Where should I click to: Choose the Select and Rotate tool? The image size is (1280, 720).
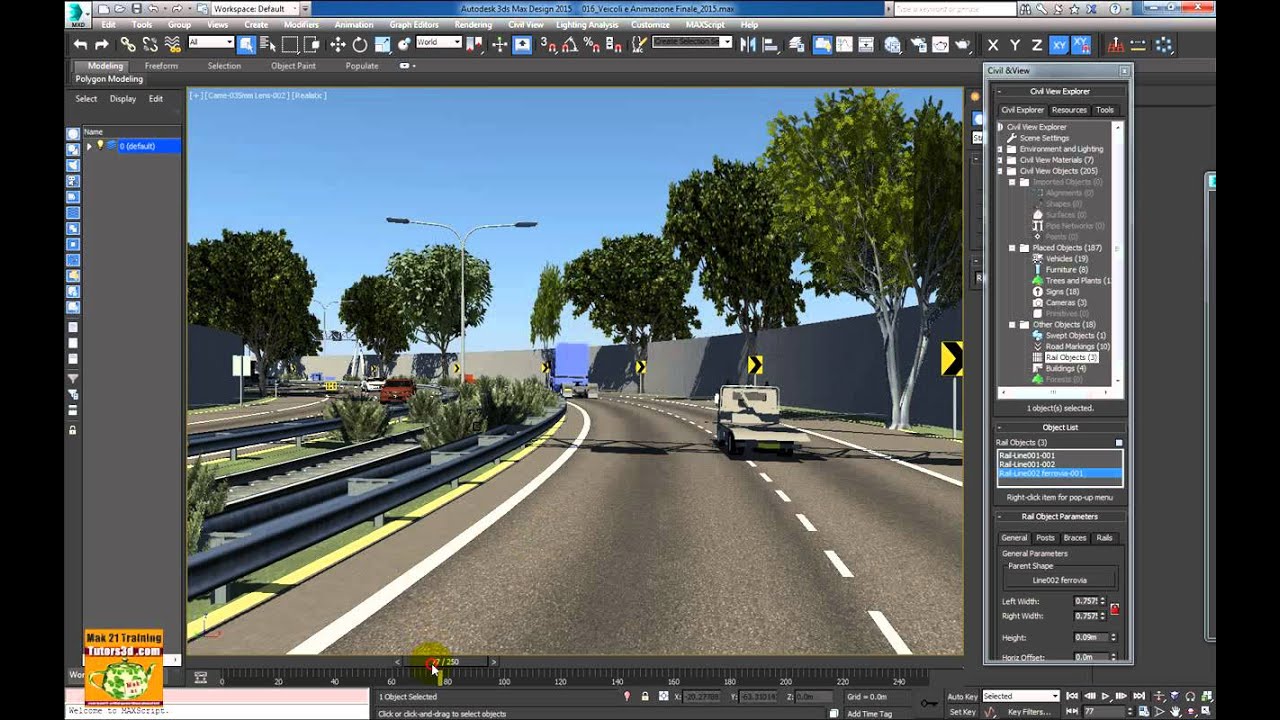(x=360, y=44)
